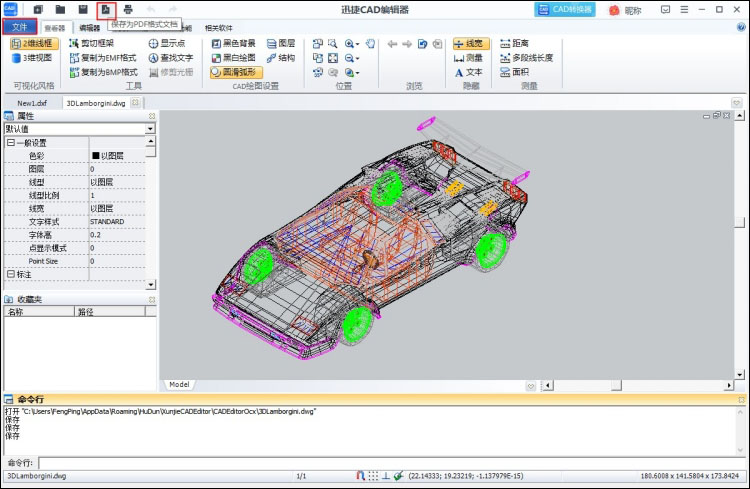Click the save as PDF icon
Viewport: 750px width, 489px height.
[x=106, y=9]
